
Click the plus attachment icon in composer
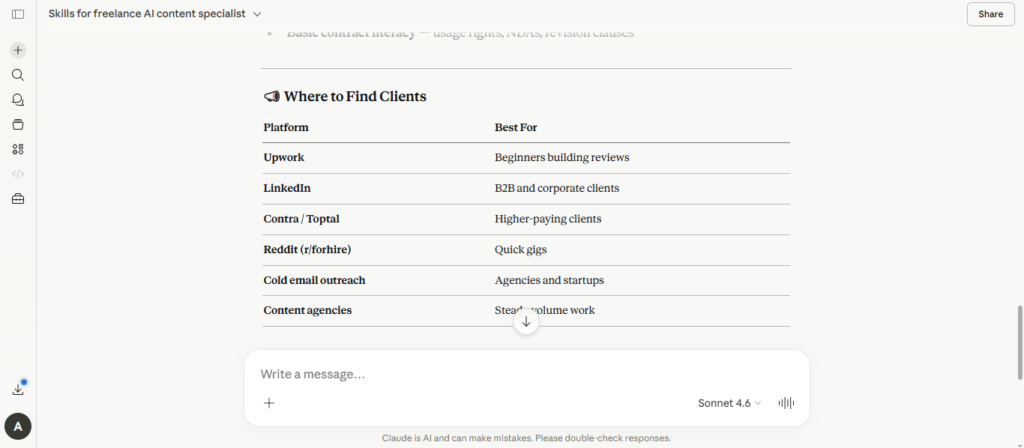tap(269, 403)
